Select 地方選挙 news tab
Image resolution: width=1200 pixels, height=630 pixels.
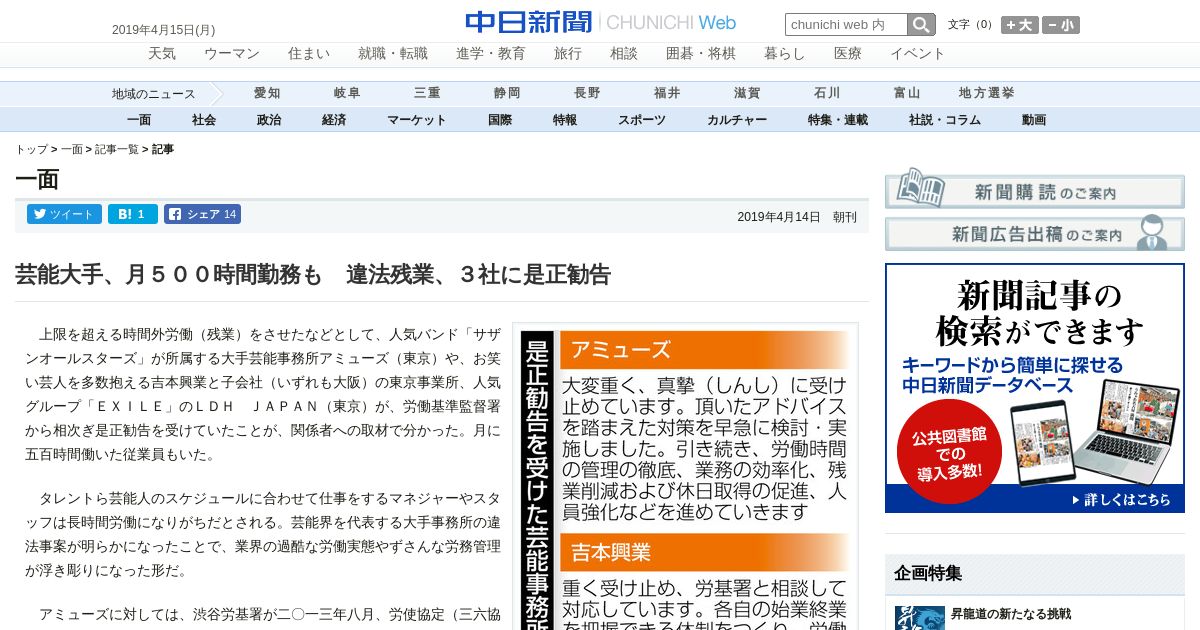click(x=987, y=93)
